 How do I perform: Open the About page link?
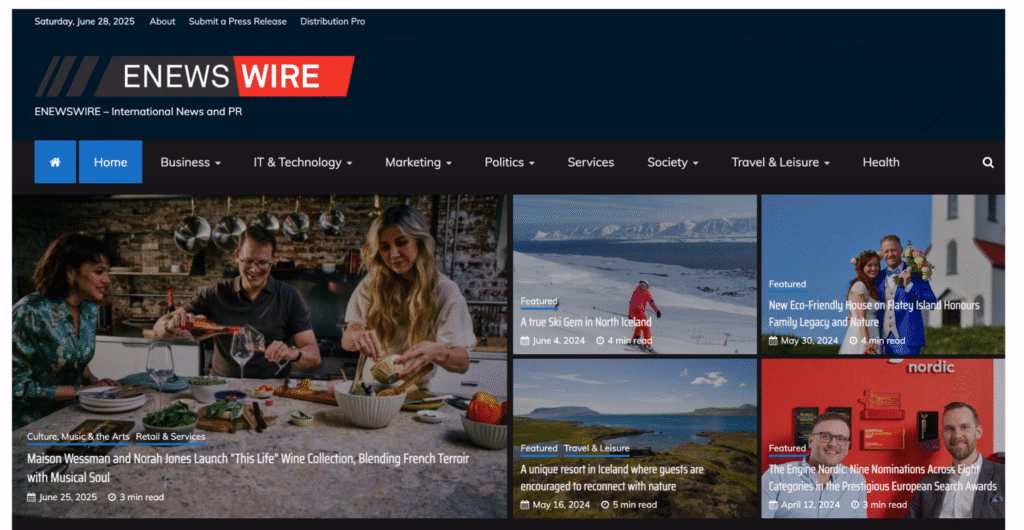pyautogui.click(x=162, y=21)
